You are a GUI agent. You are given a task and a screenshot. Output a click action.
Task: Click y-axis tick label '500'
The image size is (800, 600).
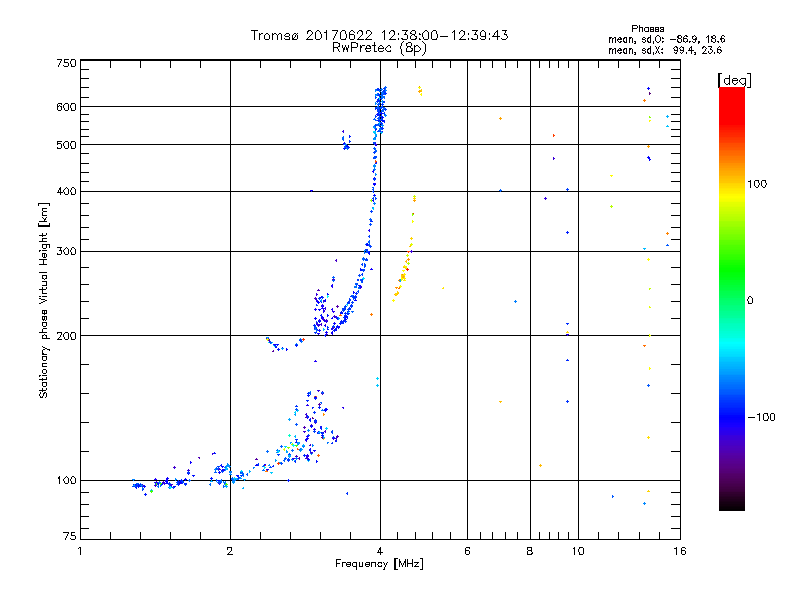(66, 145)
